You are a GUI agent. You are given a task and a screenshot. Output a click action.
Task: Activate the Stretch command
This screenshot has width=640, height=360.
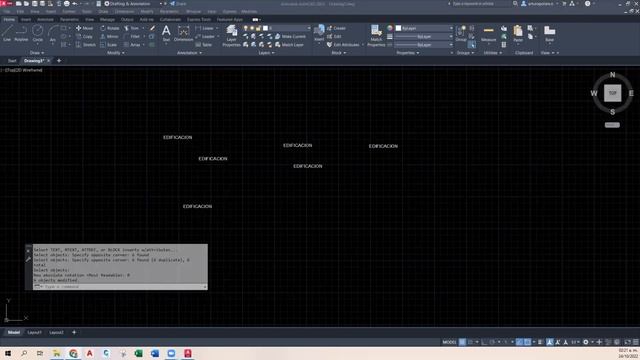click(x=86, y=44)
